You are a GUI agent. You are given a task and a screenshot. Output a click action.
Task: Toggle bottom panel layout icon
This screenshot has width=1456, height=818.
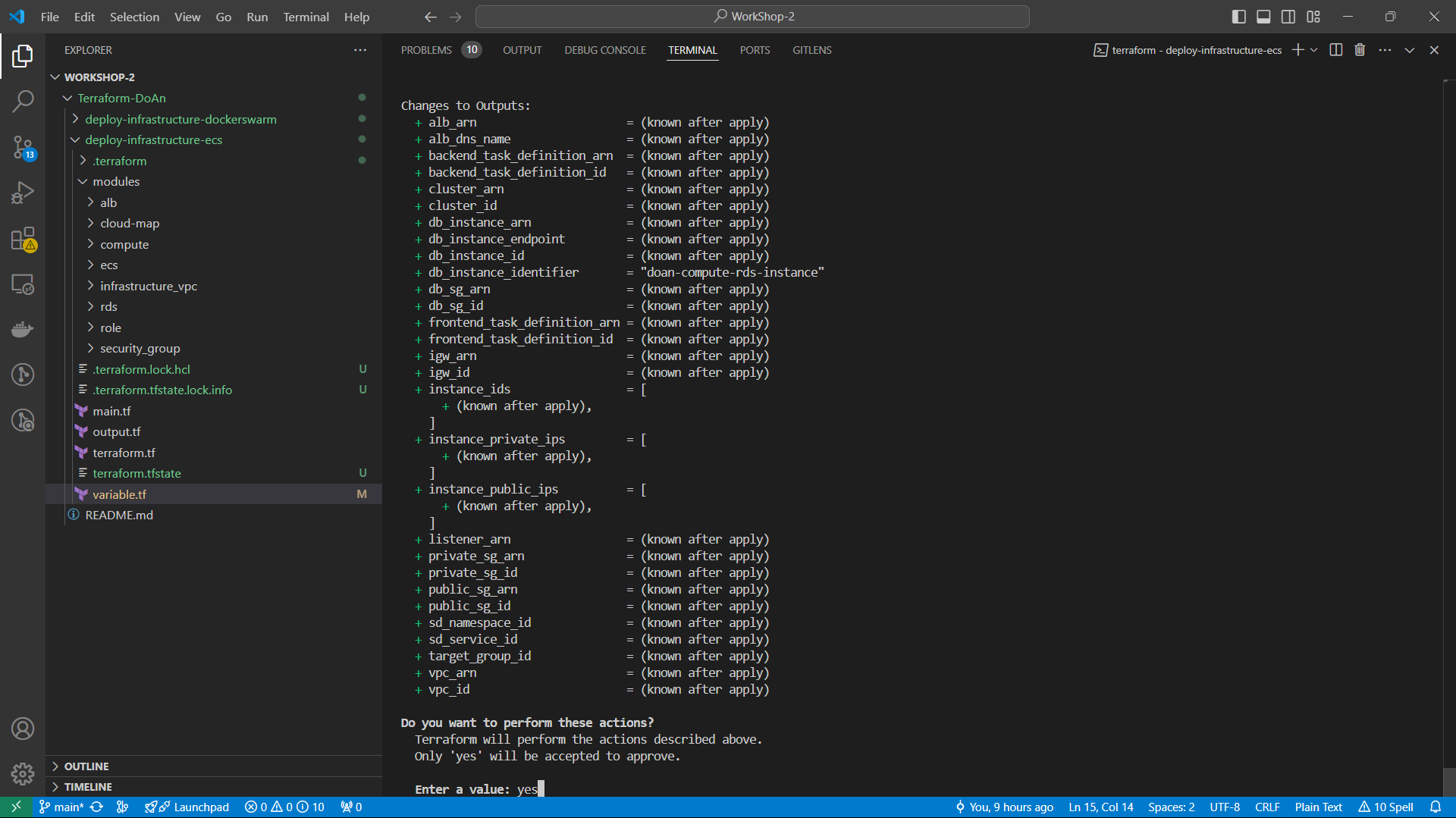click(x=1263, y=17)
